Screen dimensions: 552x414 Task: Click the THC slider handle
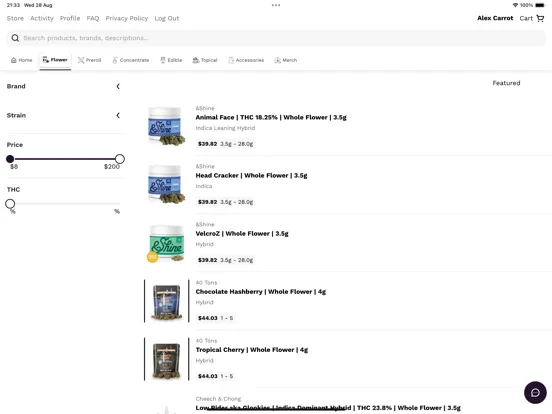10,204
